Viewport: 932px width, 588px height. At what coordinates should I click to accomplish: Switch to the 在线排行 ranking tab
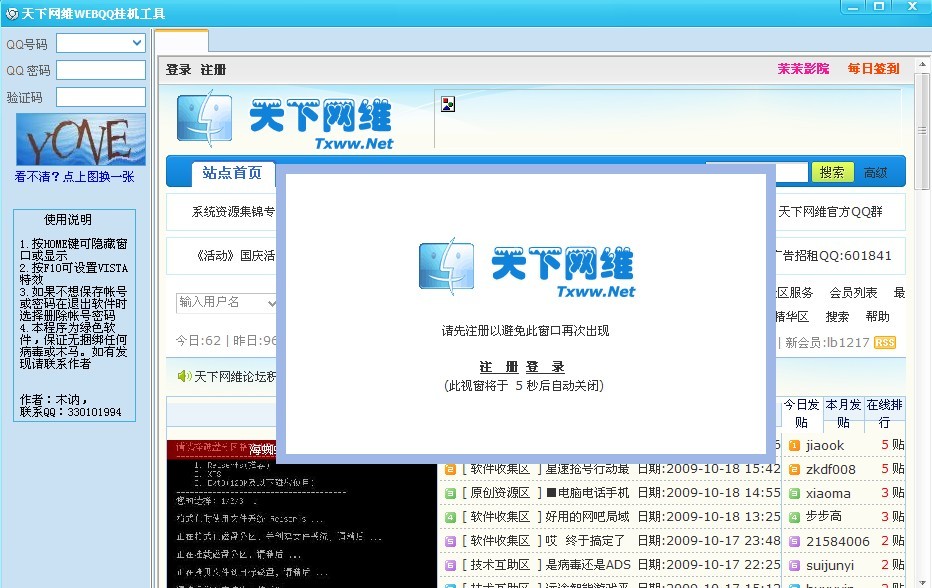click(884, 414)
